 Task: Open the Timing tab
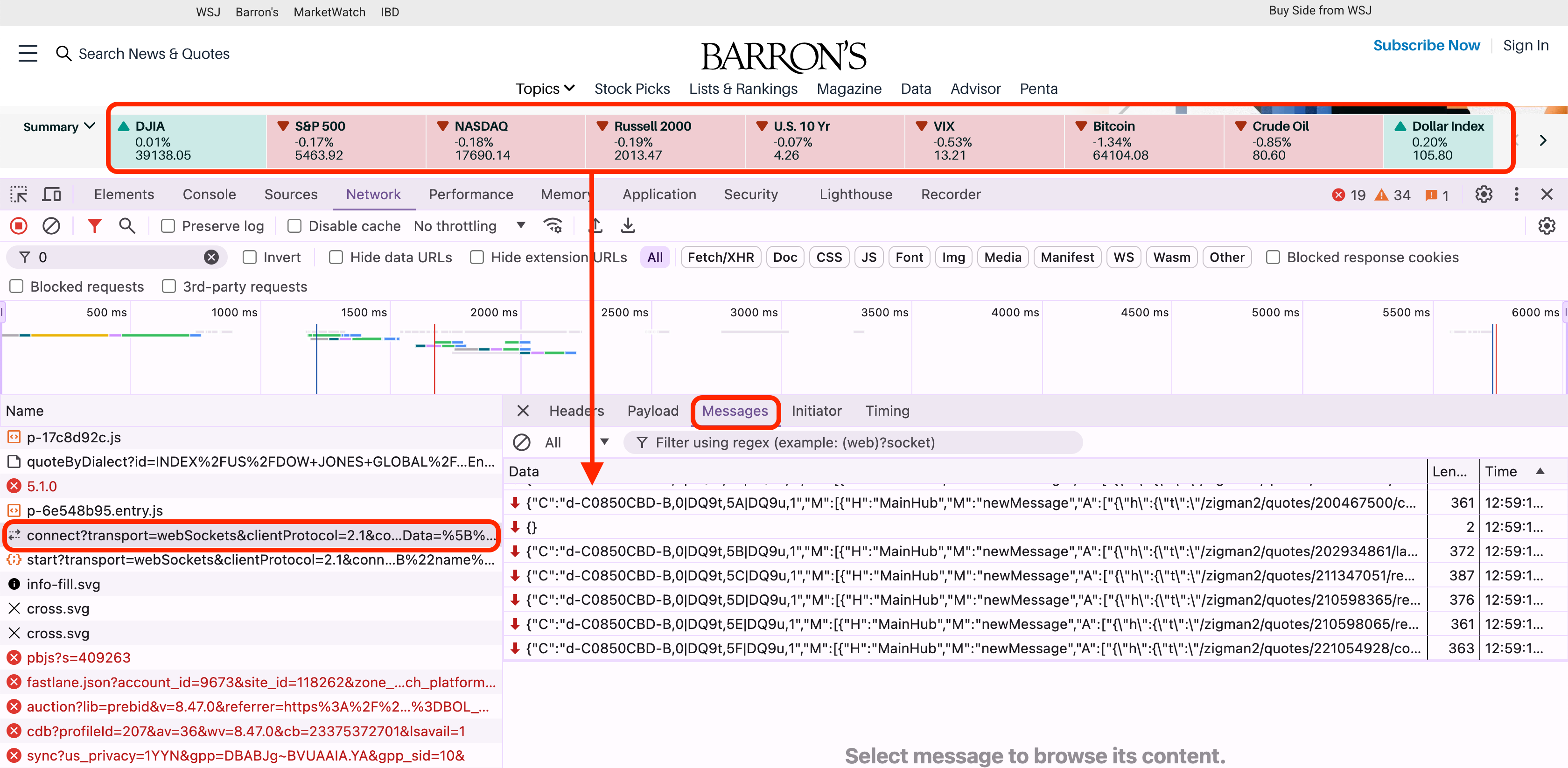pos(887,411)
